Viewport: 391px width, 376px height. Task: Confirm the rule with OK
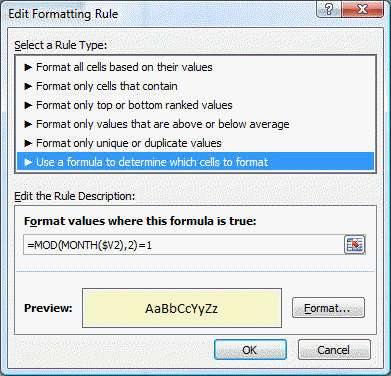click(250, 350)
